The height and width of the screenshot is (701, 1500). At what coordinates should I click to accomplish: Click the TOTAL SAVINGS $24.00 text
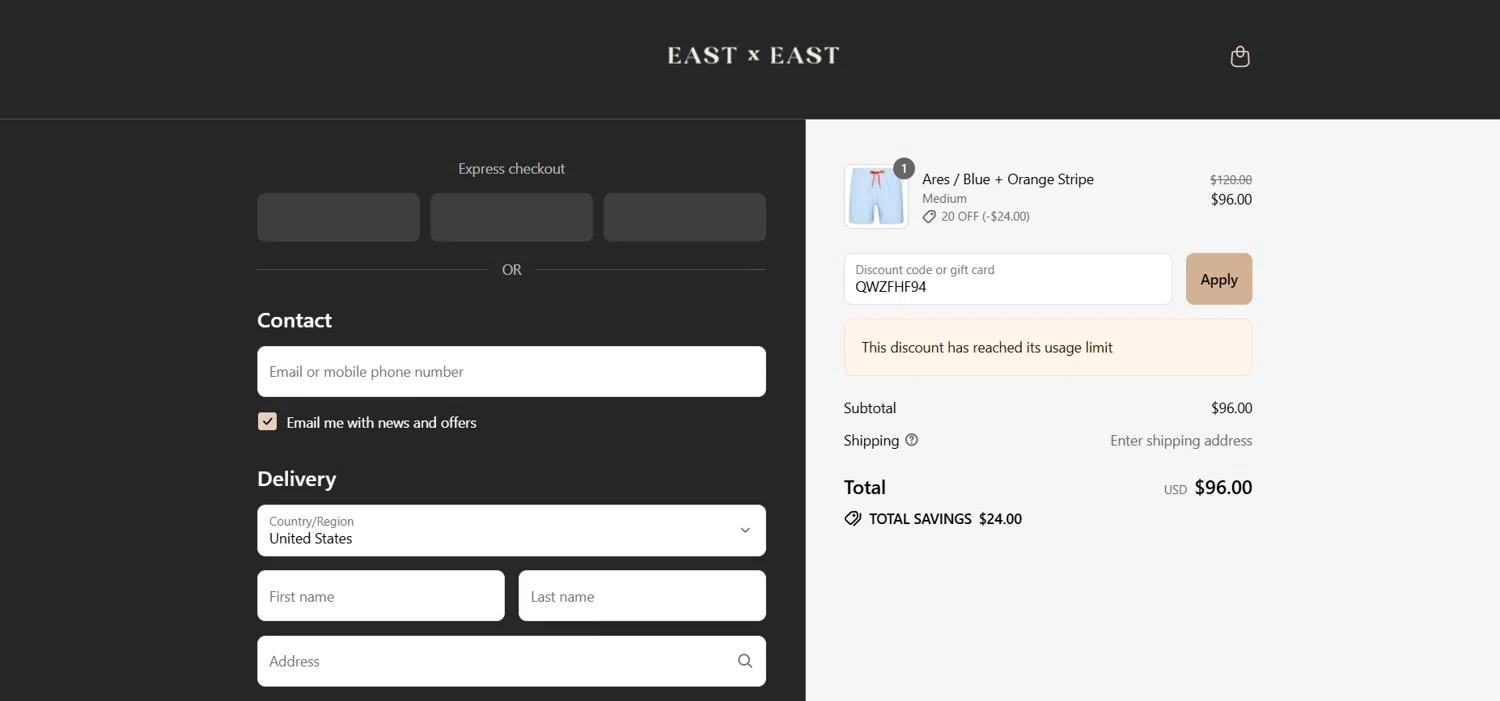coord(945,519)
